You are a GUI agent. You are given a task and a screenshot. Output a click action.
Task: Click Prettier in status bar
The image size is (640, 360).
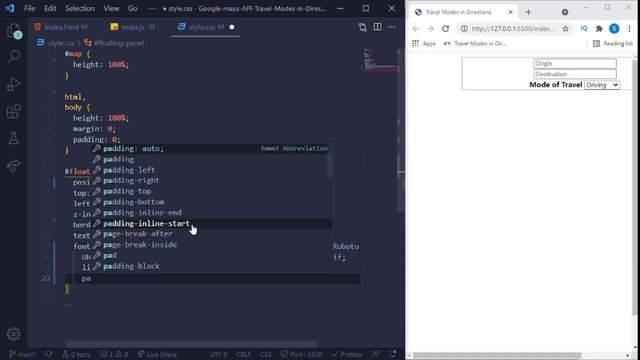347,354
